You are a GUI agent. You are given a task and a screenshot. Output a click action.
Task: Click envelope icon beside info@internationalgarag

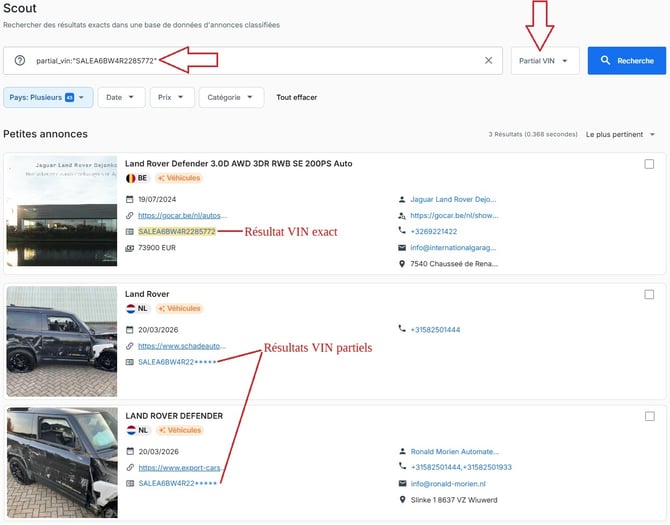click(402, 248)
